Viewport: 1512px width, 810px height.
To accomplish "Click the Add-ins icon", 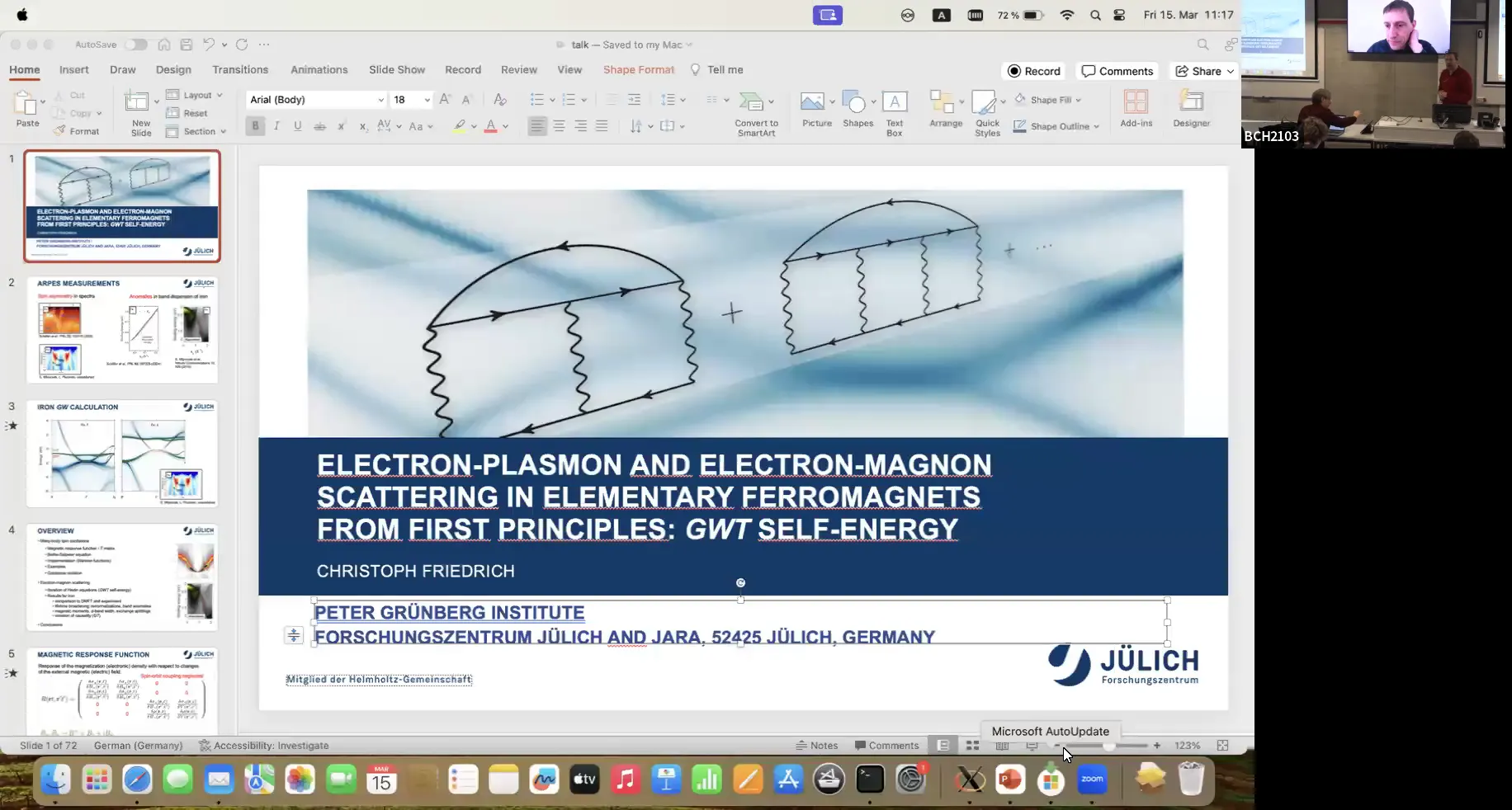I will tap(1136, 101).
